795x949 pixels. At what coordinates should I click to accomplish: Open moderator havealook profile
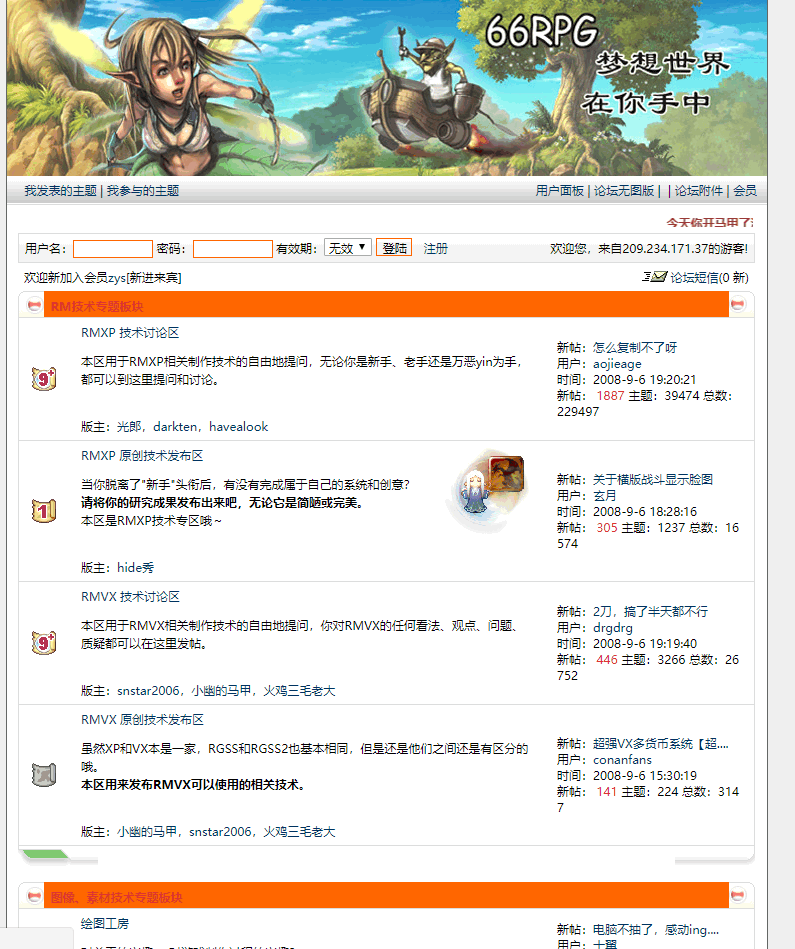click(238, 427)
